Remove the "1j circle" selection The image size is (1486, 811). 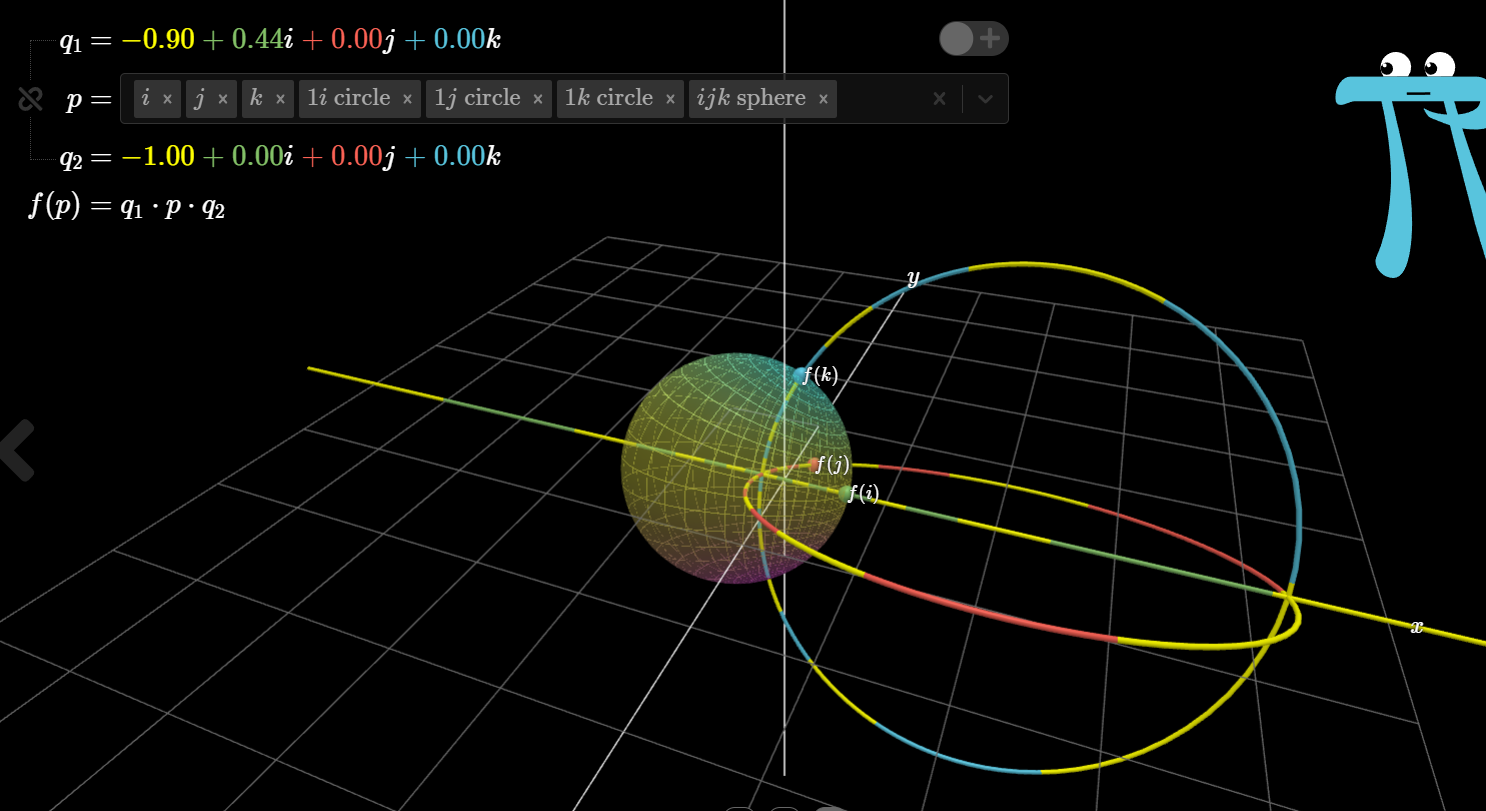(x=538, y=98)
